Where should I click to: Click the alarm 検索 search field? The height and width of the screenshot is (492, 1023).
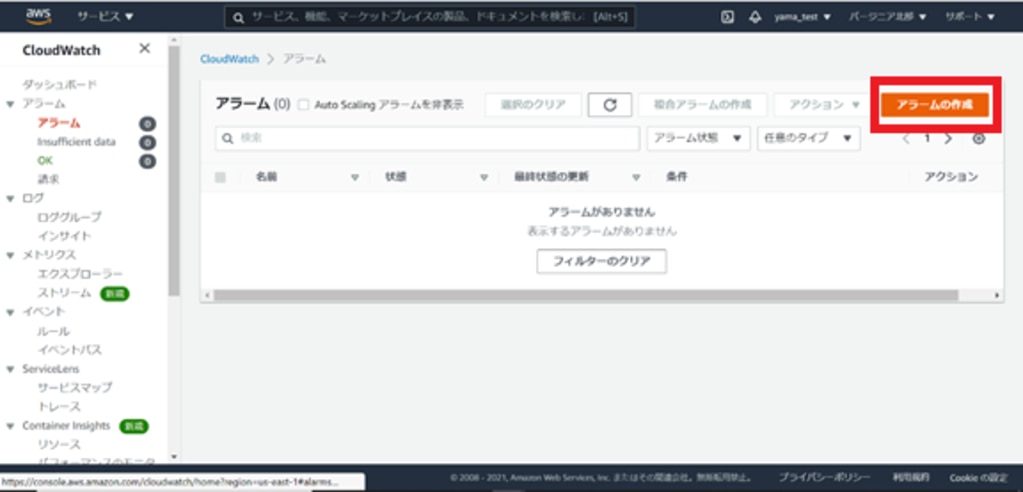(430, 138)
